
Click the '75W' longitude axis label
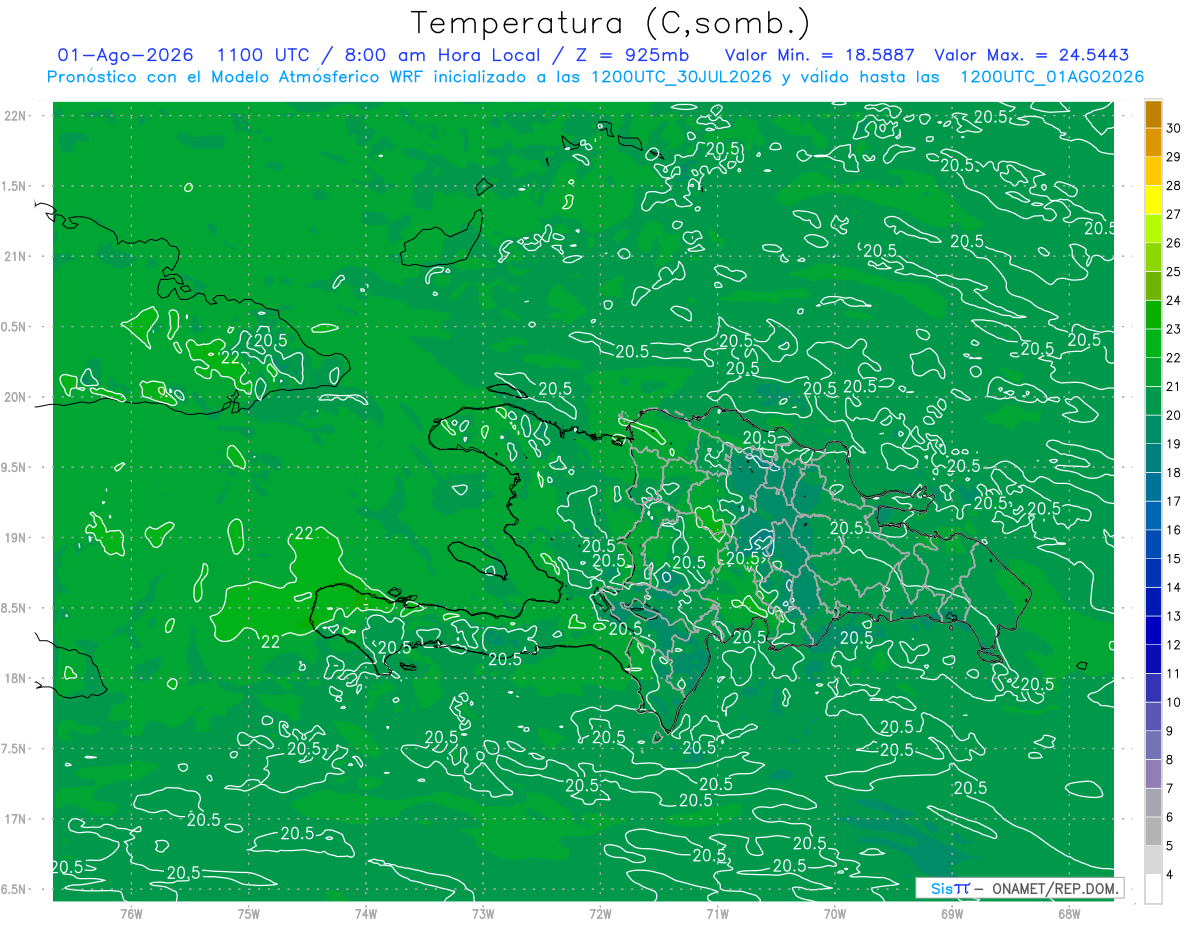(249, 914)
